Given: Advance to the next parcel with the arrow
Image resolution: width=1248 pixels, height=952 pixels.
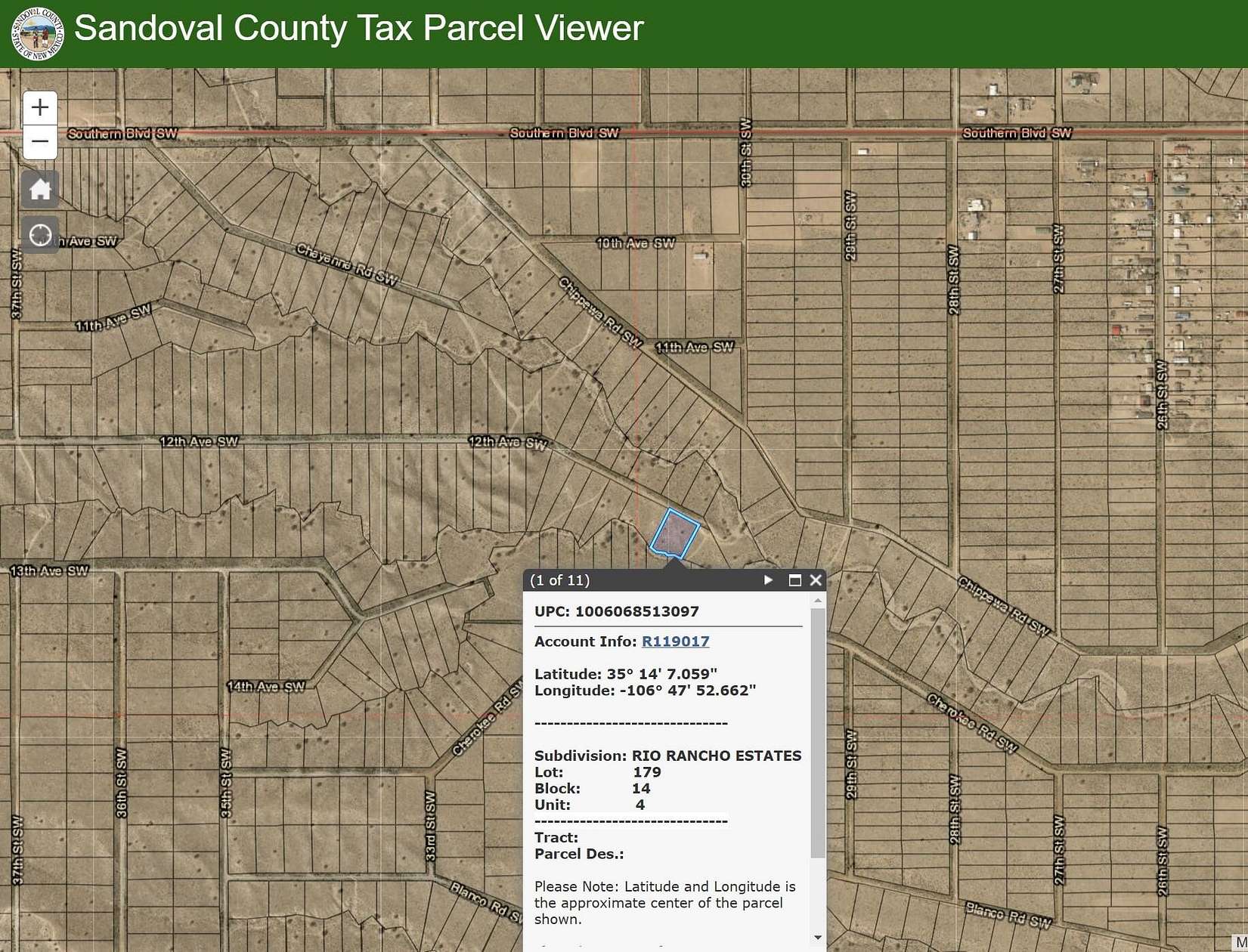Looking at the screenshot, I should click(768, 580).
